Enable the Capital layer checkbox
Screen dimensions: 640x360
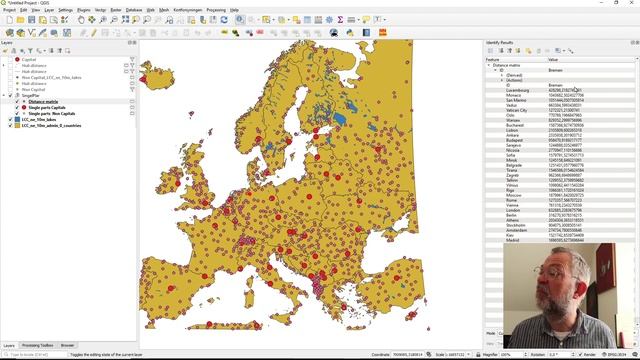pyautogui.click(x=11, y=60)
